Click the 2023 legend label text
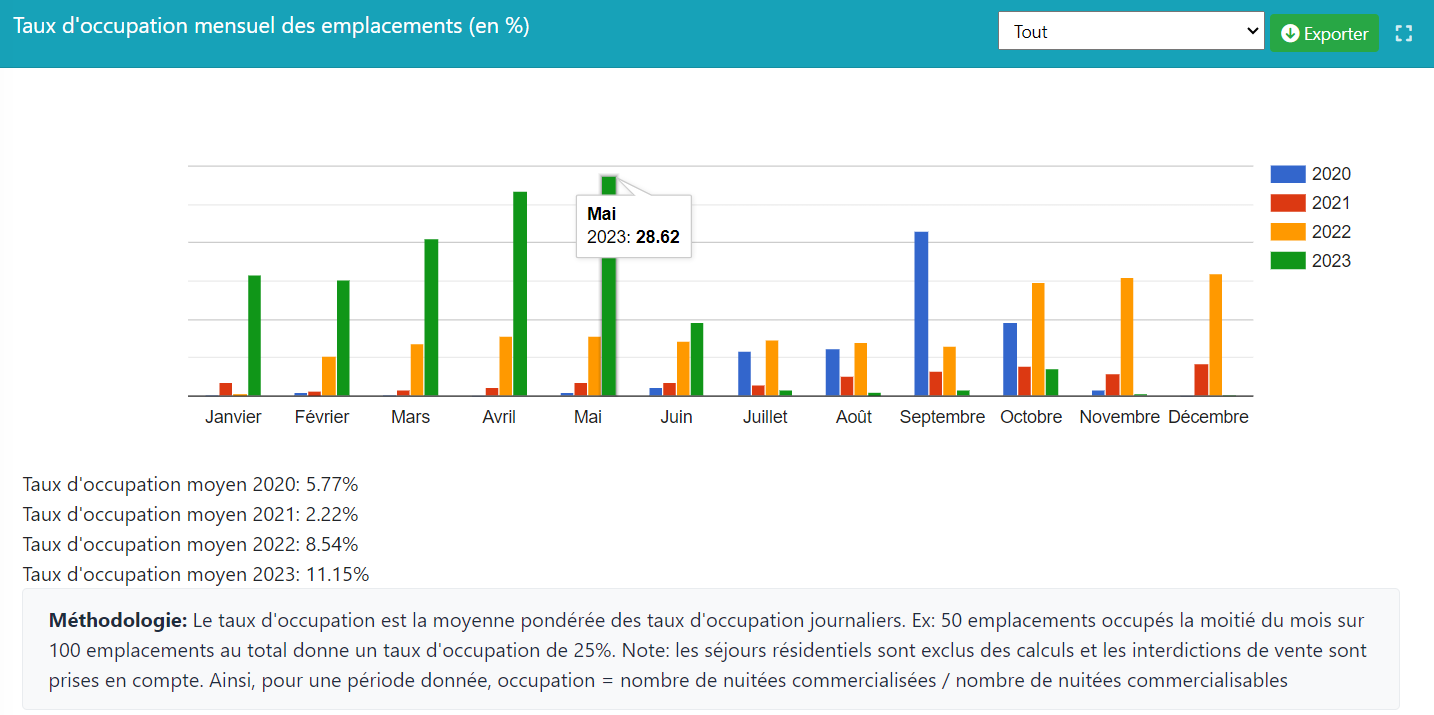This screenshot has height=715, width=1434. 1331,261
